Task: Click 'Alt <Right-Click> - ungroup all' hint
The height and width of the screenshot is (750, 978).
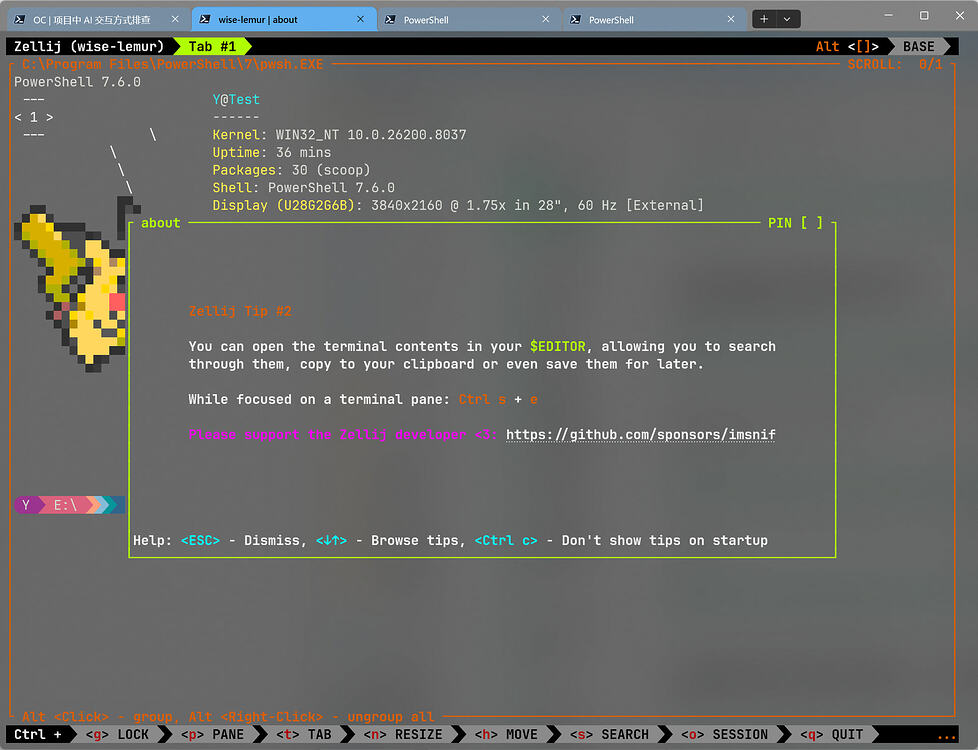Action: (311, 716)
